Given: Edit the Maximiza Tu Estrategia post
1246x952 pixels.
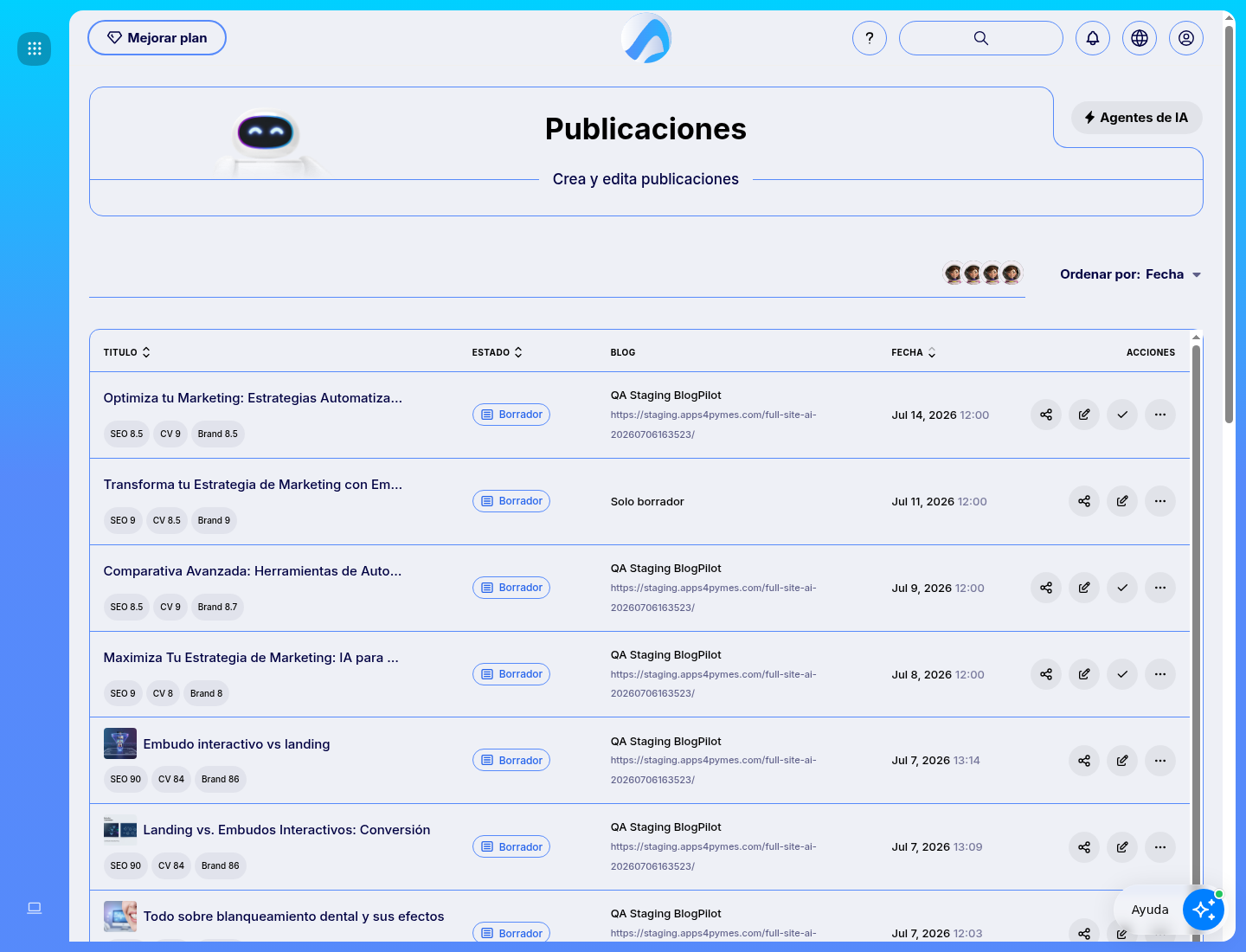Looking at the screenshot, I should pos(1084,674).
